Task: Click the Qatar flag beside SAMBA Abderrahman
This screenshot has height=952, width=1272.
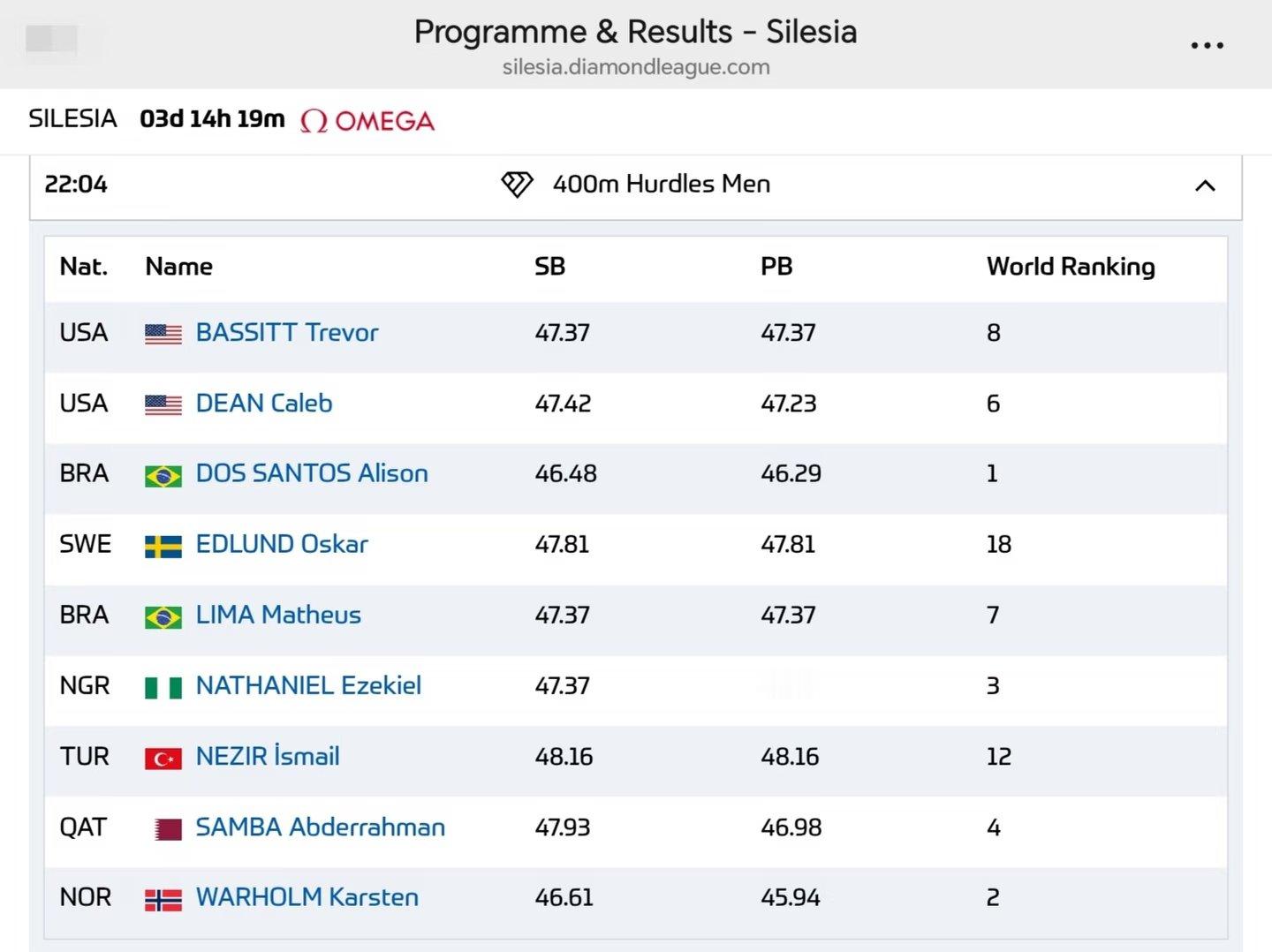Action: (x=168, y=829)
